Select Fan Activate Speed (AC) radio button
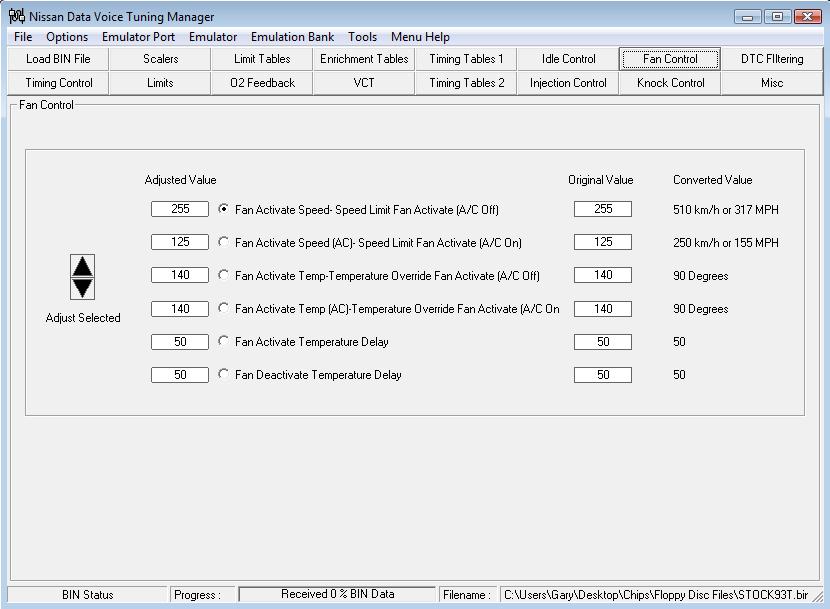This screenshot has width=830, height=609. click(223, 242)
